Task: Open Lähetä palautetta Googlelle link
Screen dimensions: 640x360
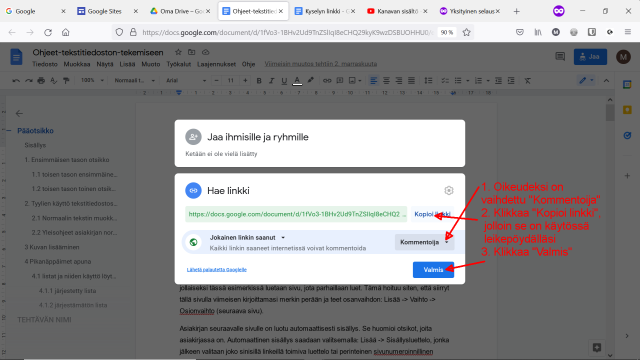Action: pos(217,270)
